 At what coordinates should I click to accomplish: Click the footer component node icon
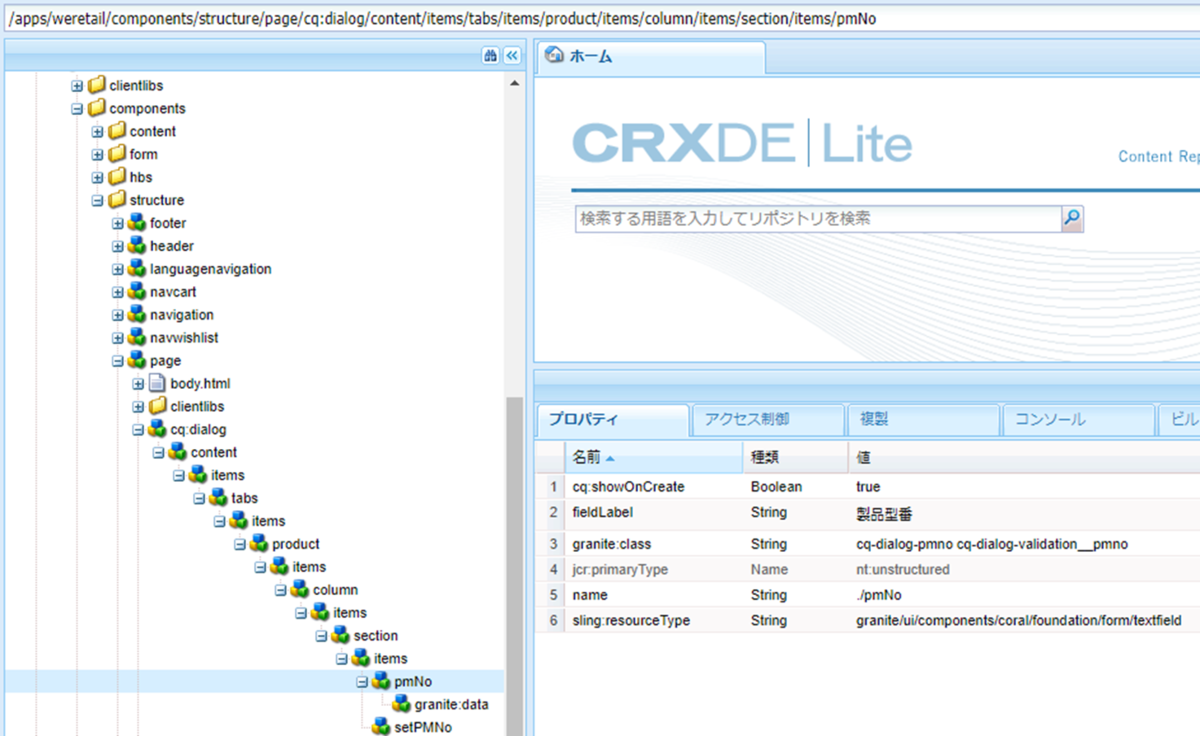point(137,223)
